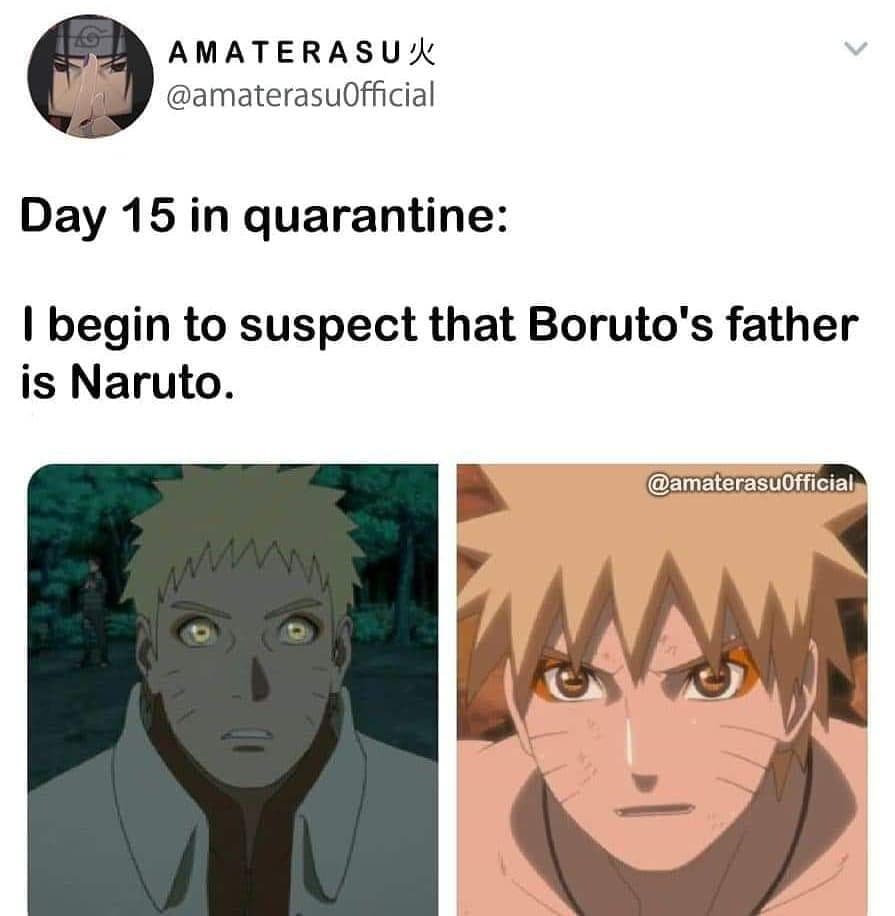Click the @amaterasu0fficial watermark on right image
This screenshot has height=916, width=895.
(750, 483)
